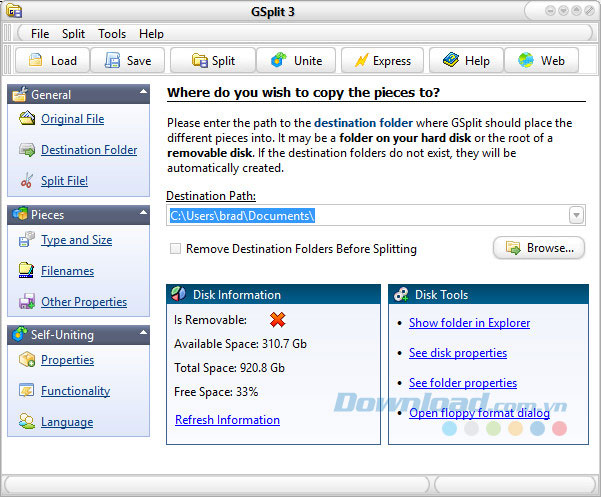Click the Help toolbar button
Image resolution: width=601 pixels, height=497 pixels.
tap(466, 61)
